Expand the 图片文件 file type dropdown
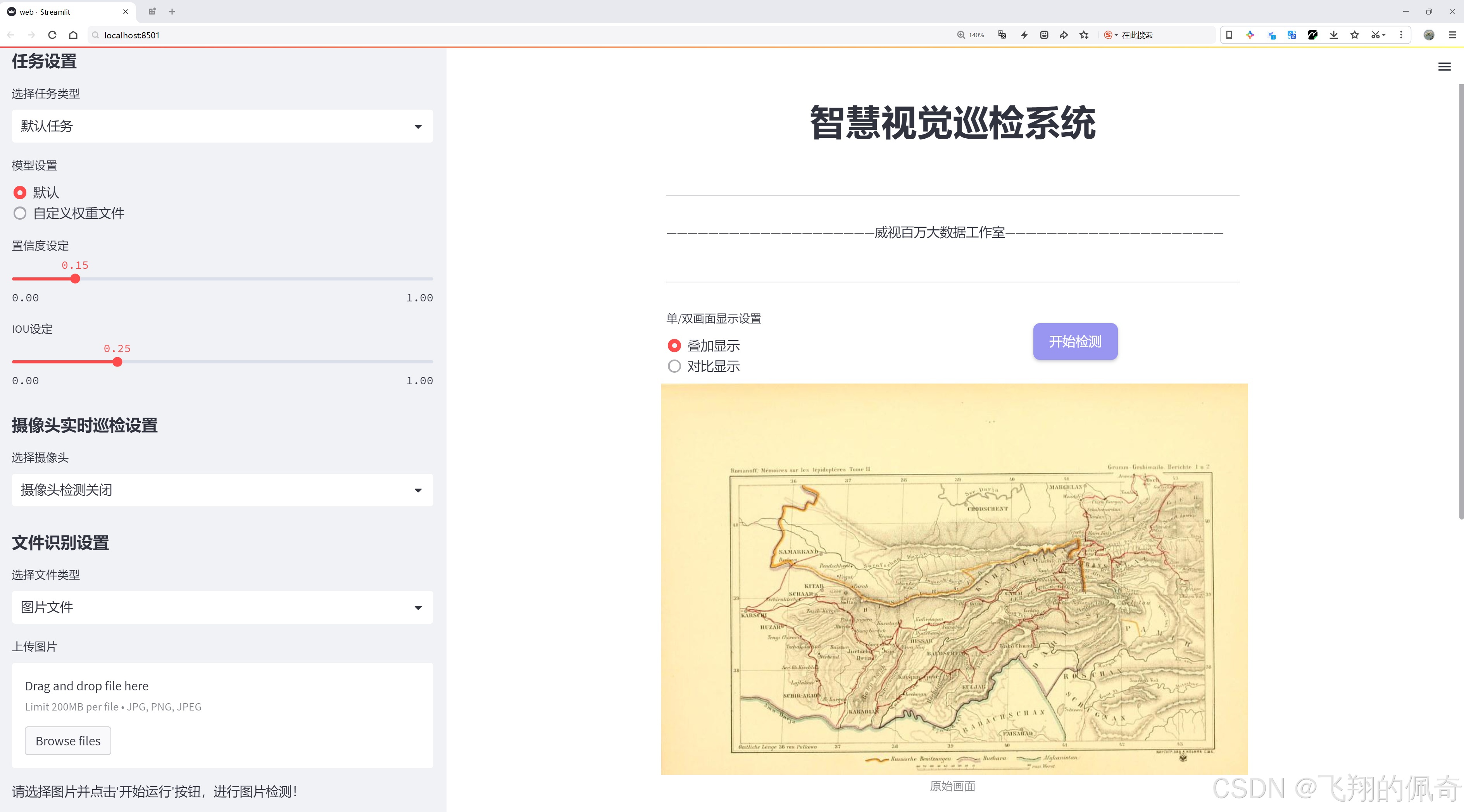Screen dimensions: 1464x812 click(222, 607)
